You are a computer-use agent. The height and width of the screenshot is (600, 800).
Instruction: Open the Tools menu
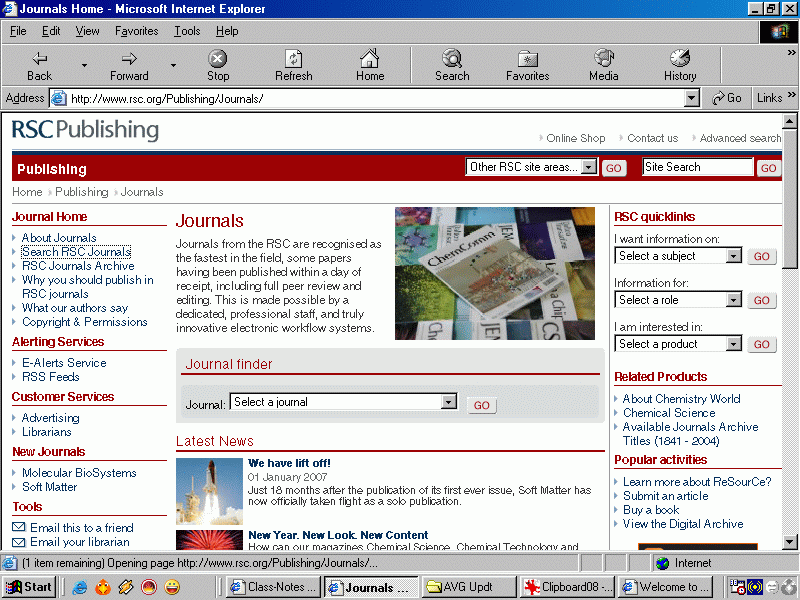tap(187, 31)
